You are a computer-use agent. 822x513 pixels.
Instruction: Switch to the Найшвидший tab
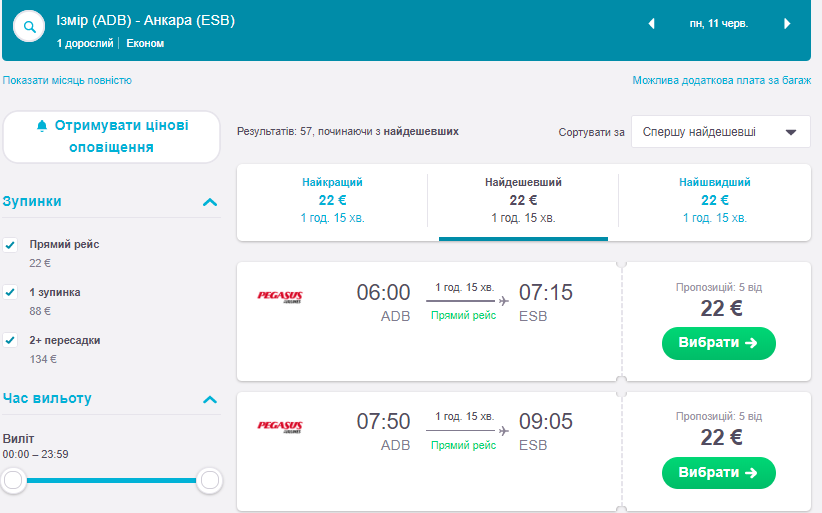[x=714, y=200]
